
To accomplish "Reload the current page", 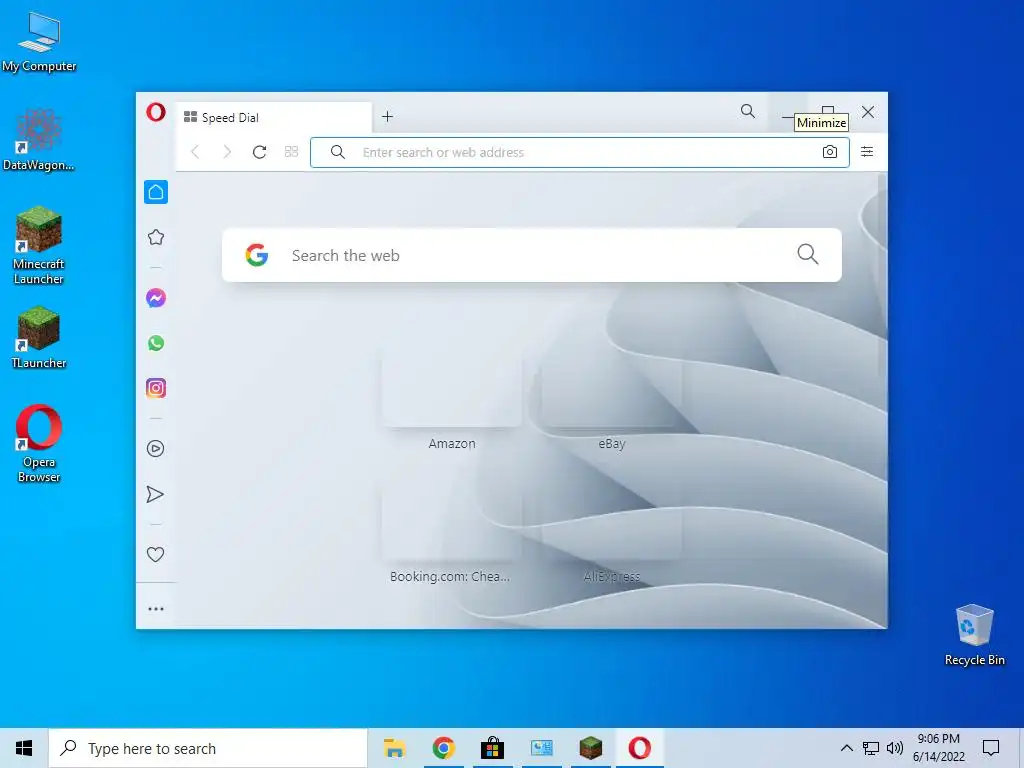I will (x=259, y=152).
